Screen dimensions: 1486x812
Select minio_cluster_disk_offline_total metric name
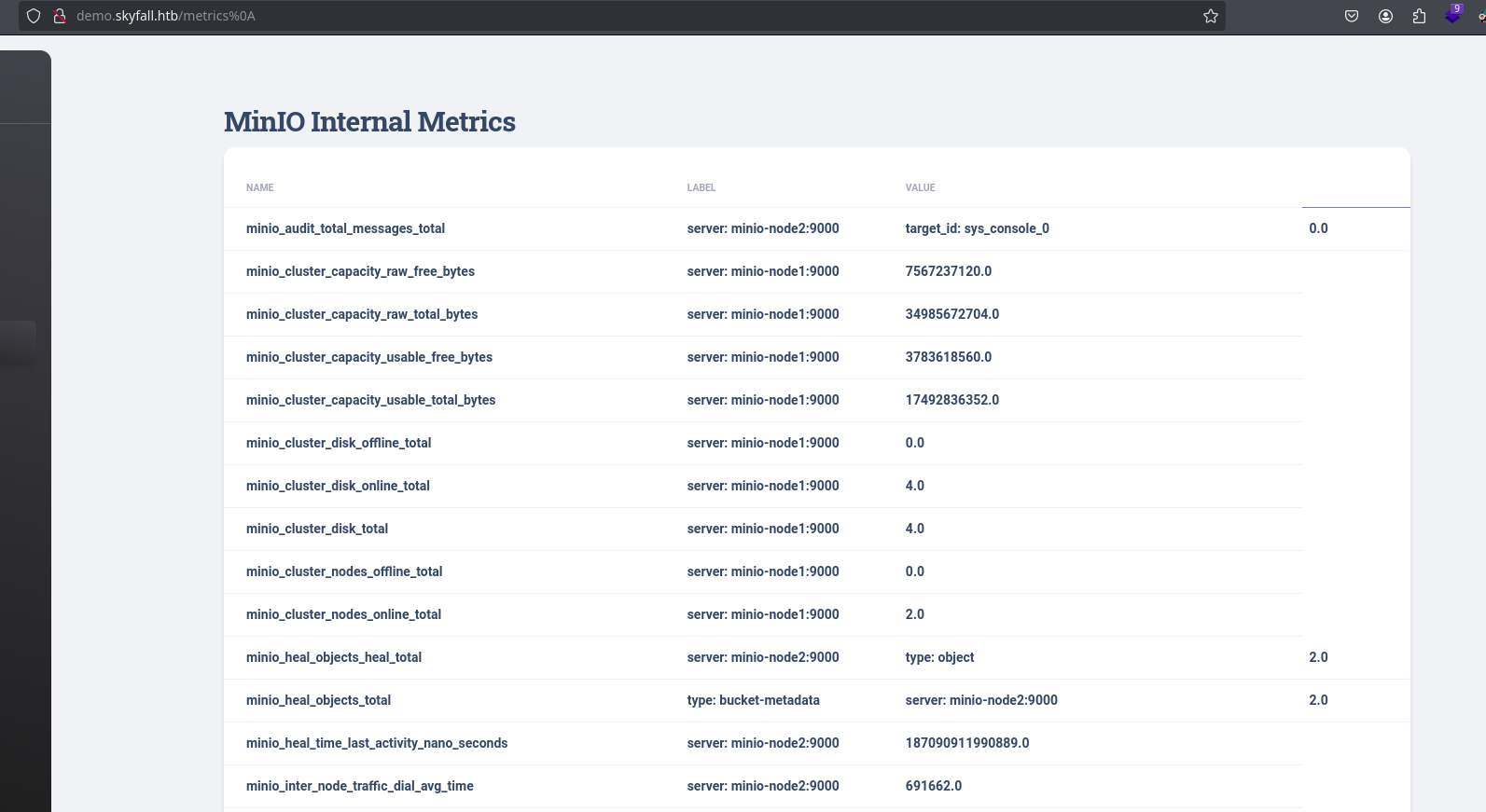[x=339, y=443]
